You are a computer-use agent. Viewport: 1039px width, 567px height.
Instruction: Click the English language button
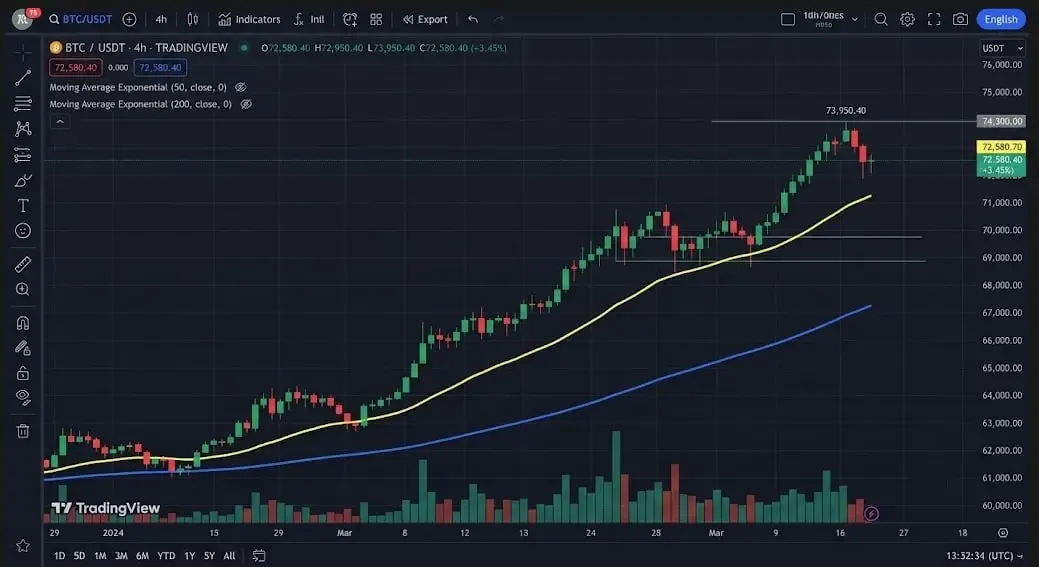pyautogui.click(x=1001, y=19)
